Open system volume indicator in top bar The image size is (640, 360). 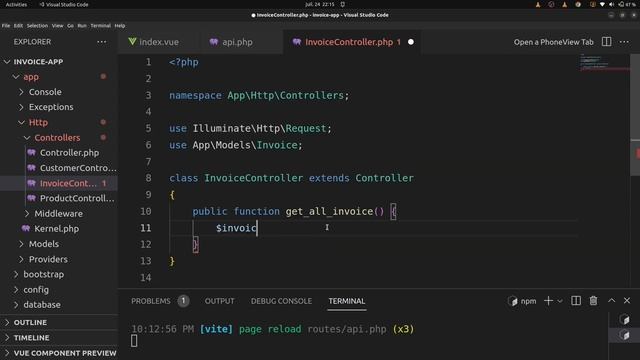click(x=611, y=4)
